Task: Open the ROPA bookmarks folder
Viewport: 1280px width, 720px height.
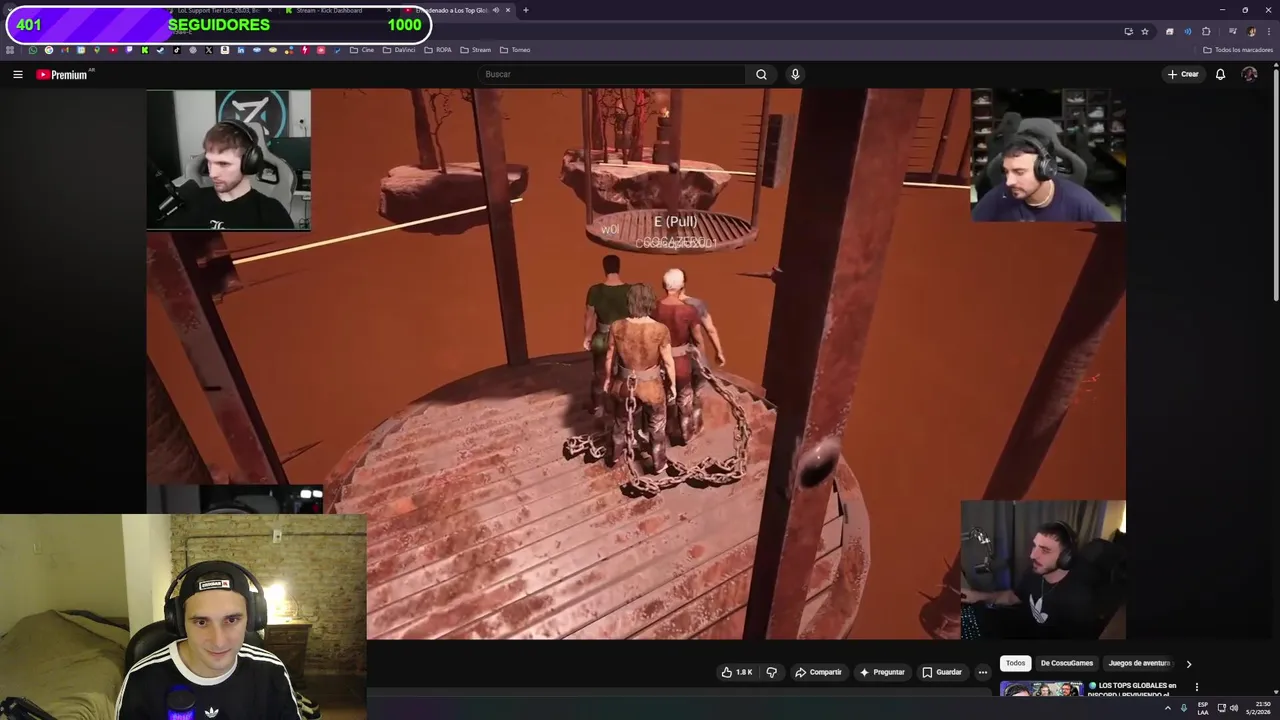Action: pyautogui.click(x=438, y=50)
